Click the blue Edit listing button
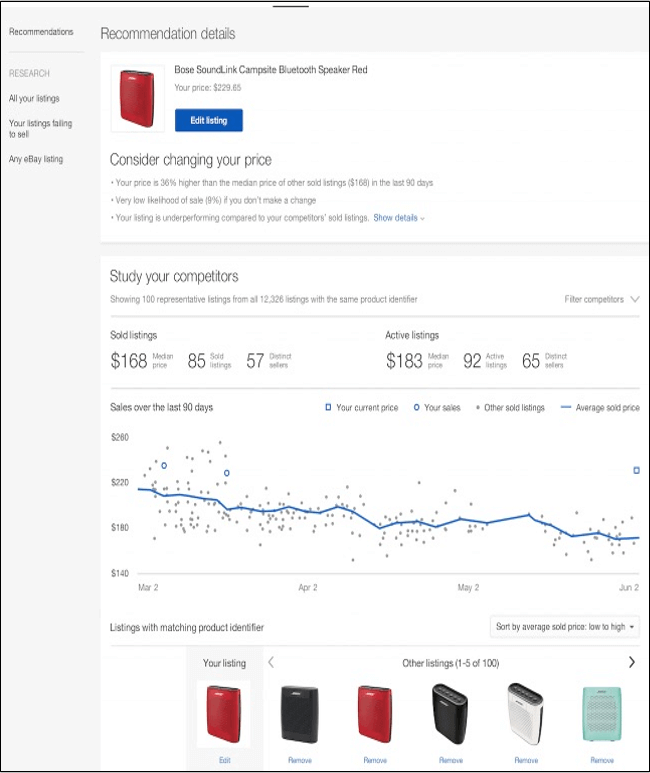650x773 pixels. pos(209,120)
